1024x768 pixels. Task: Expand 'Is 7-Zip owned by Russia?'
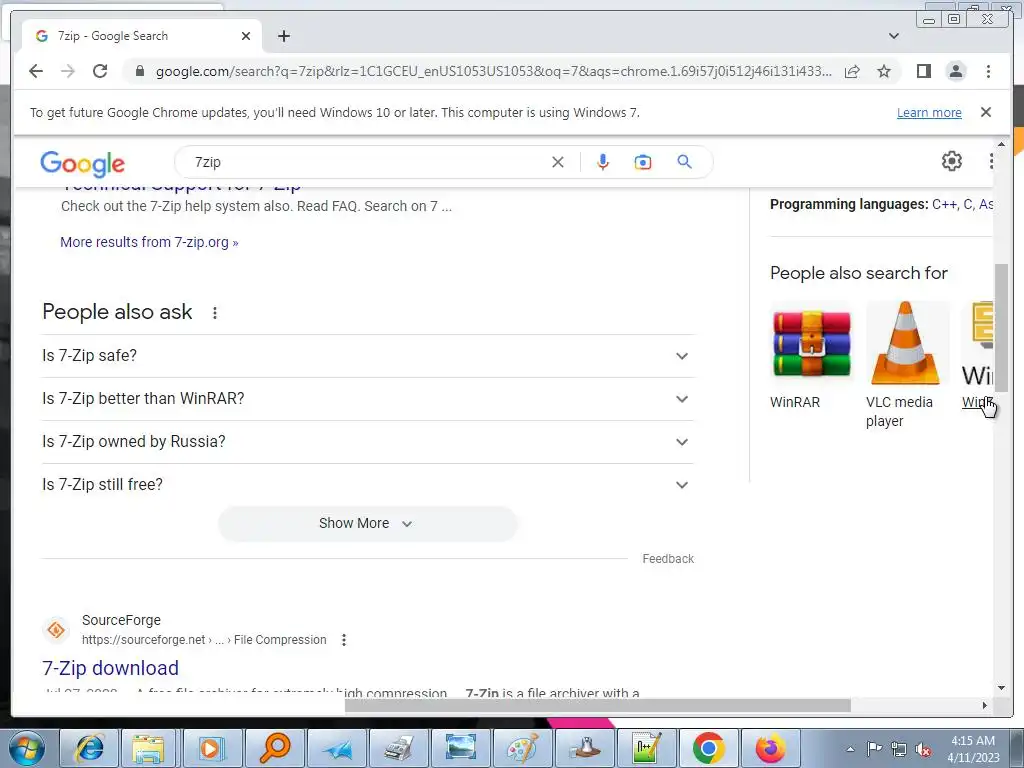click(367, 442)
